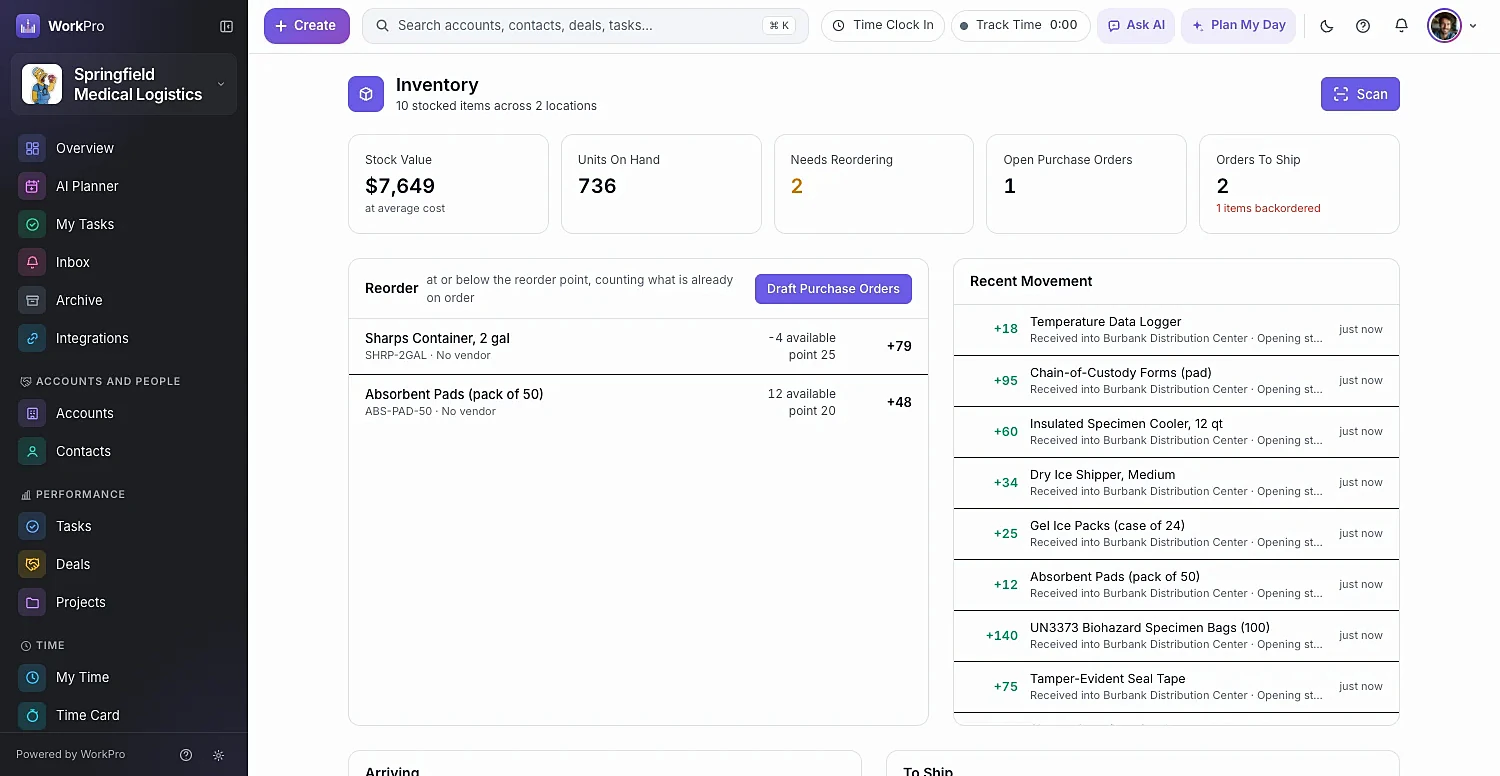Toggle dark mode moon icon

click(x=1327, y=26)
